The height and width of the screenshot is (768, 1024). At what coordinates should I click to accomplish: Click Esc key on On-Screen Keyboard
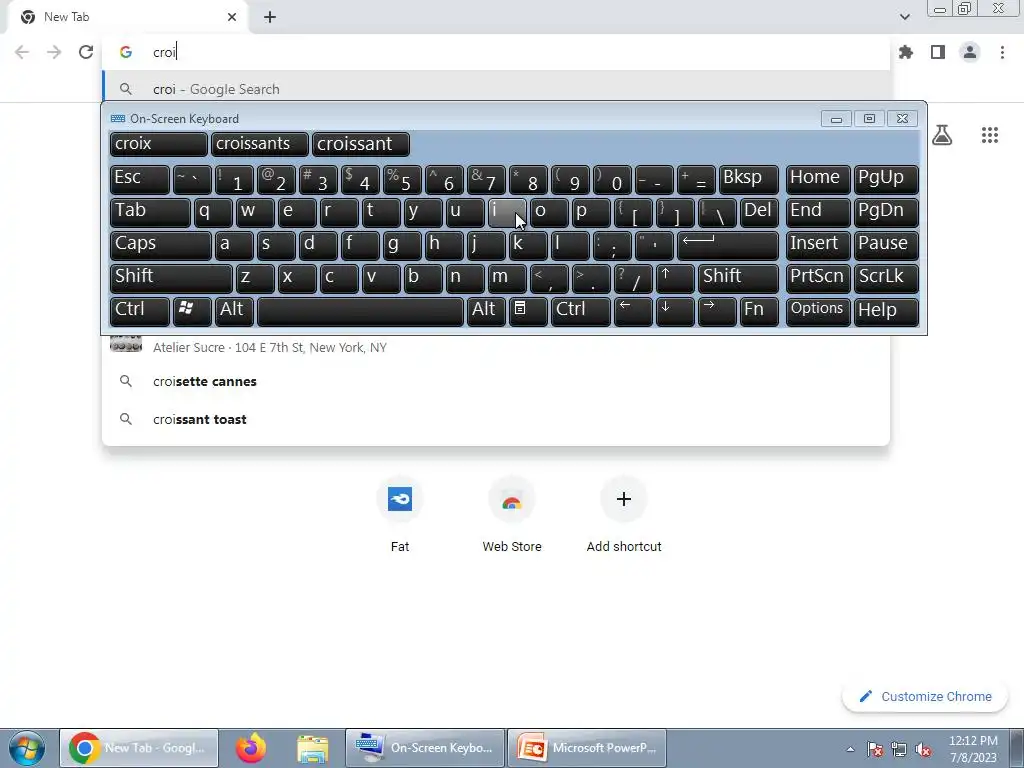point(140,179)
